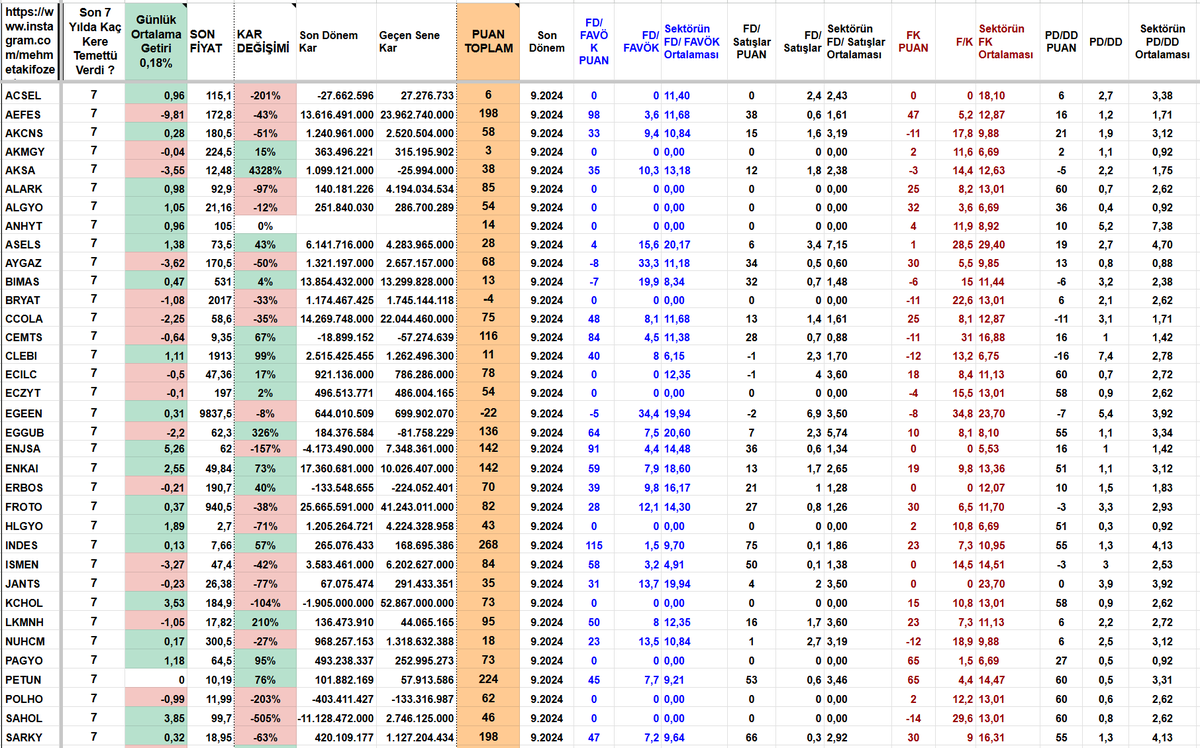Image resolution: width=1200 pixels, height=748 pixels.
Task: Click INDES FD/FAVÖK puan cell showing 115
Action: [594, 545]
